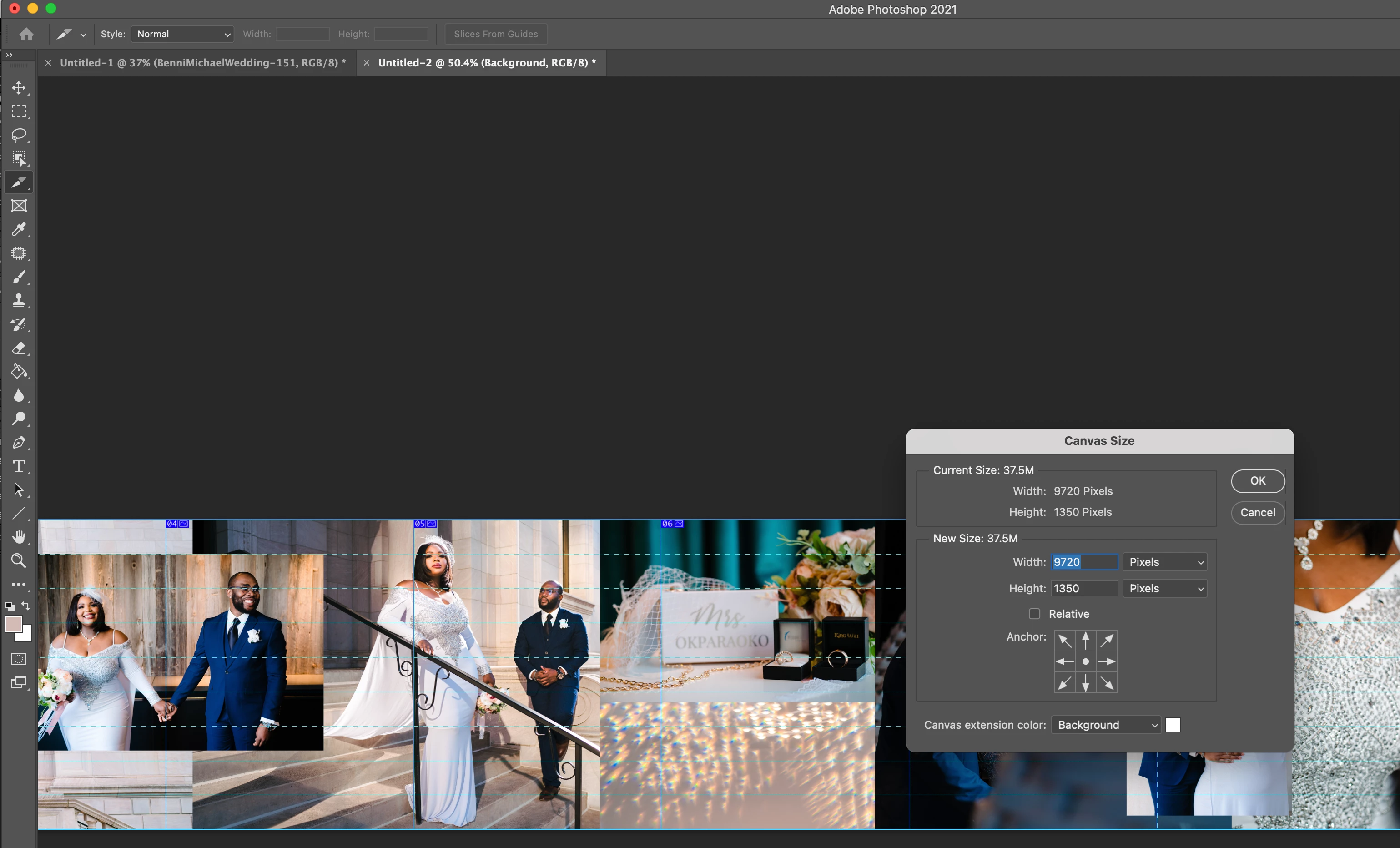Select the Hand tool

19,536
